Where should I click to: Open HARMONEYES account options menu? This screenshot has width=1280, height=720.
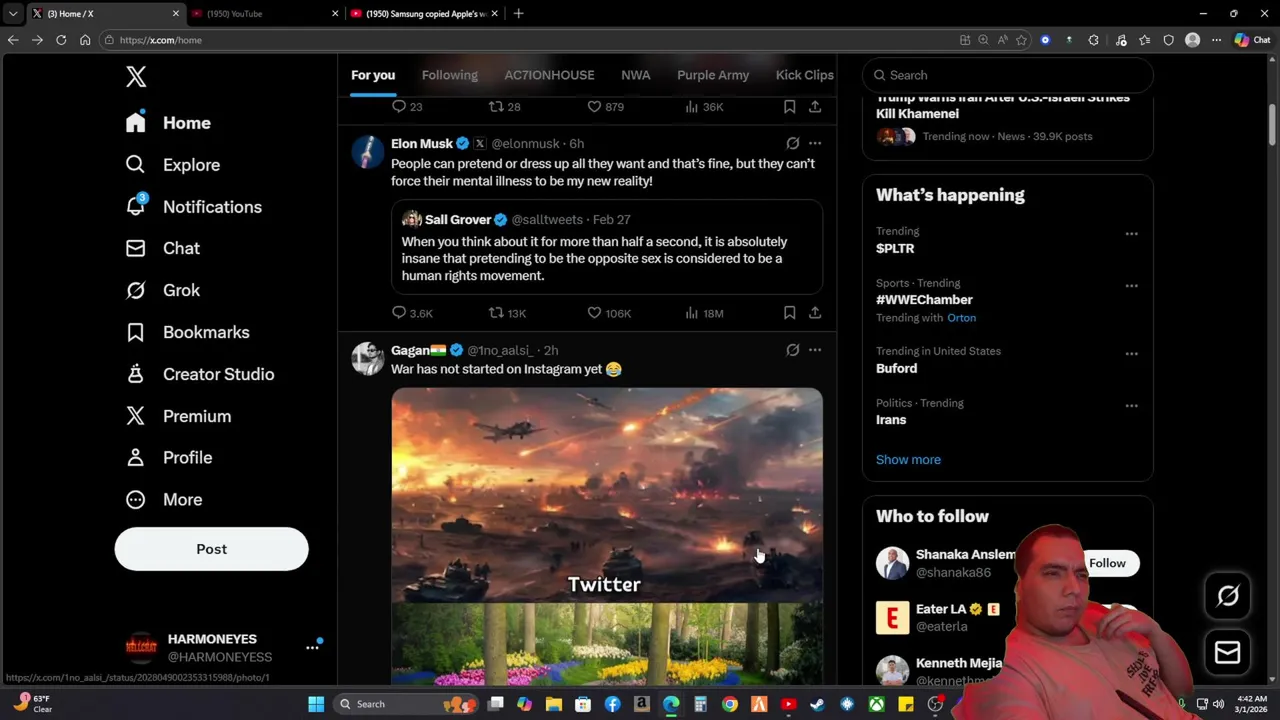[x=312, y=648]
